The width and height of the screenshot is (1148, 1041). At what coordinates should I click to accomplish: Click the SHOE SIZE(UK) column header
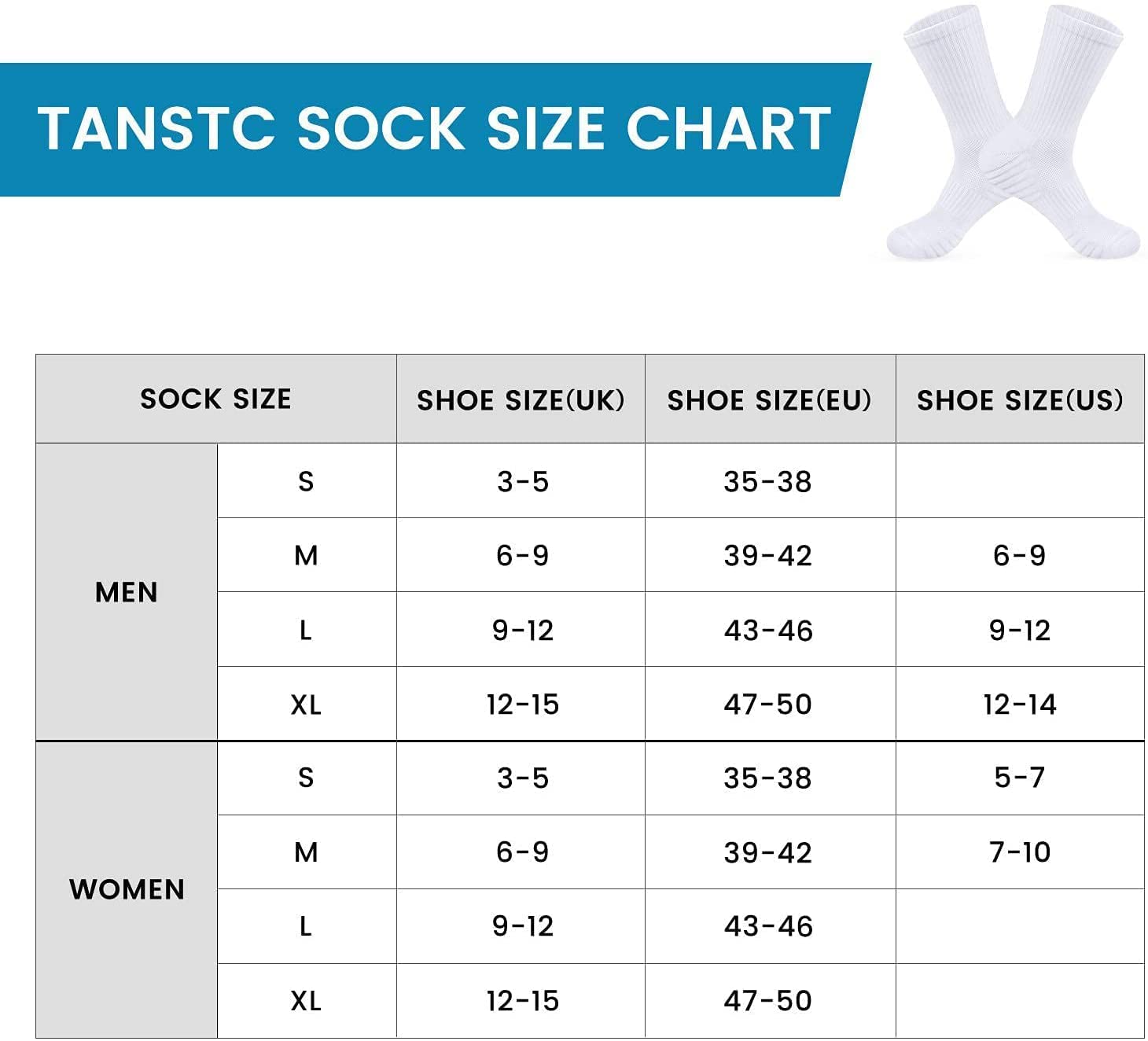[521, 400]
